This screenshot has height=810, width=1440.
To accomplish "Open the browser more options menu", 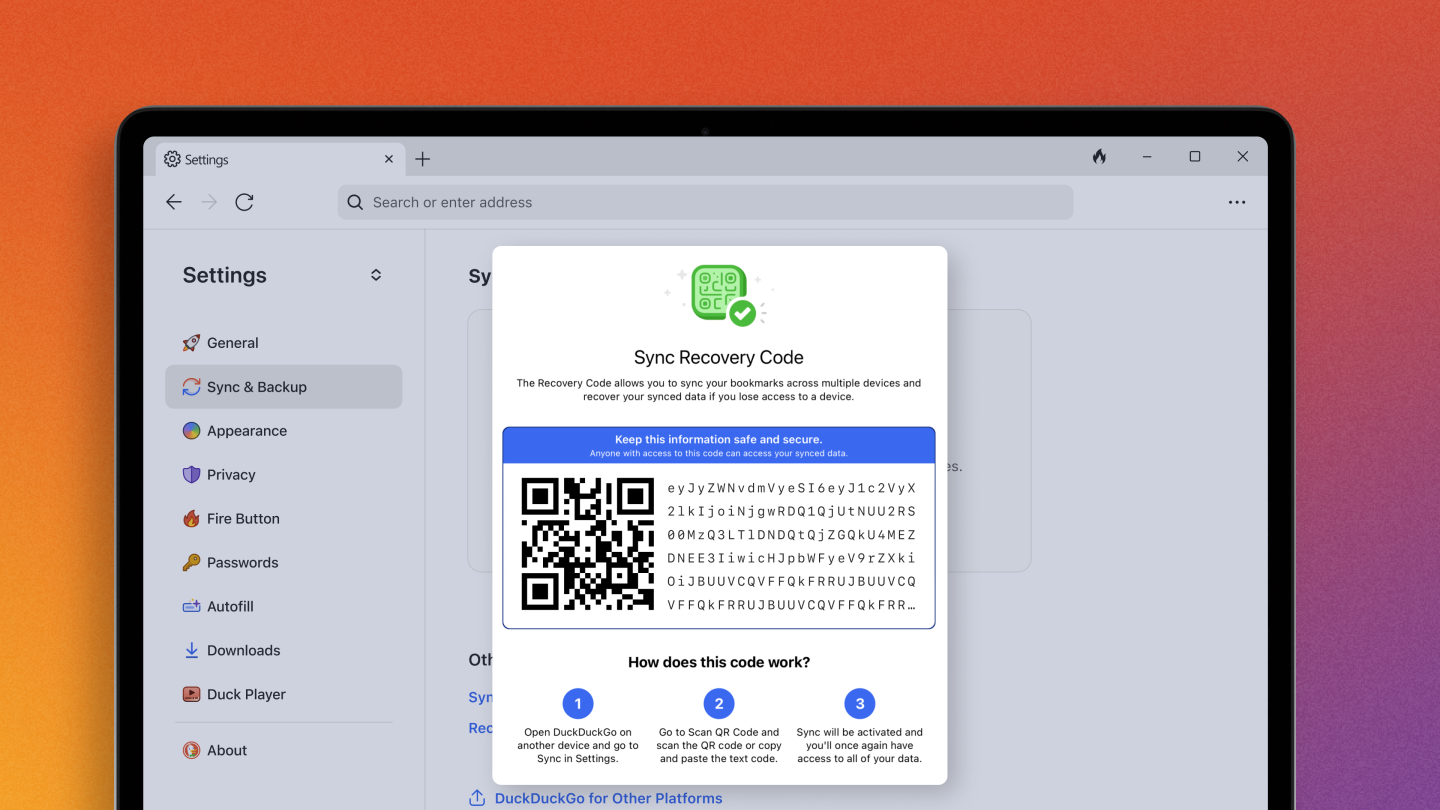I will 1237,202.
